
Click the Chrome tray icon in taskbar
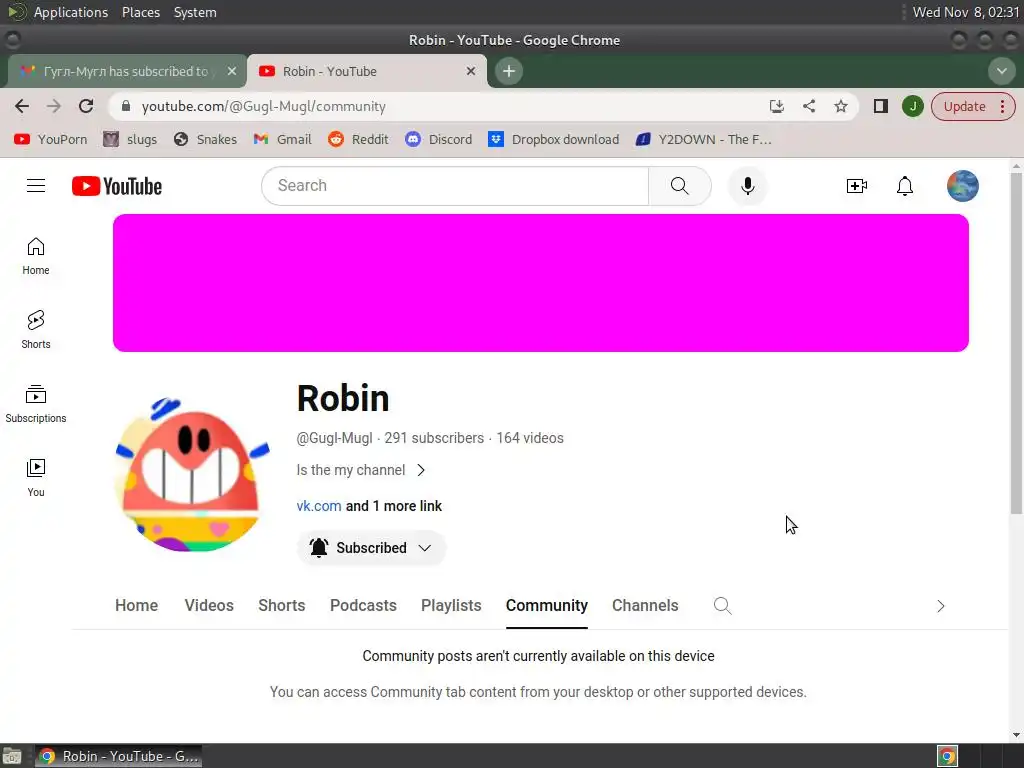coord(947,756)
